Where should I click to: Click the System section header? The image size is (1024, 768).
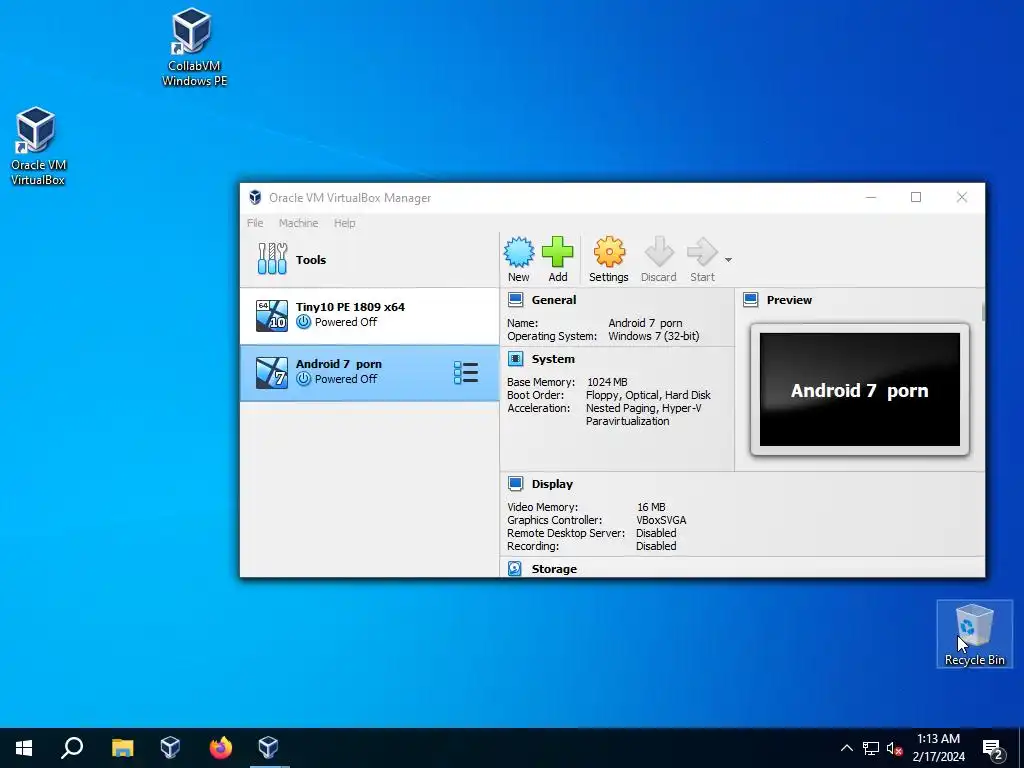click(x=553, y=359)
